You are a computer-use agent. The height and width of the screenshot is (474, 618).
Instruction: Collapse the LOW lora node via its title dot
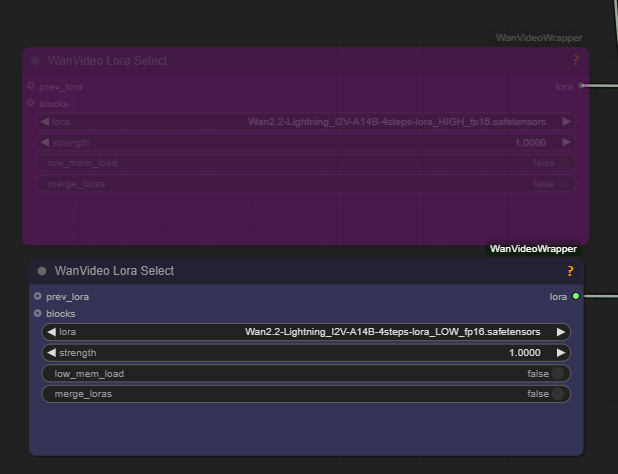pyautogui.click(x=42, y=271)
